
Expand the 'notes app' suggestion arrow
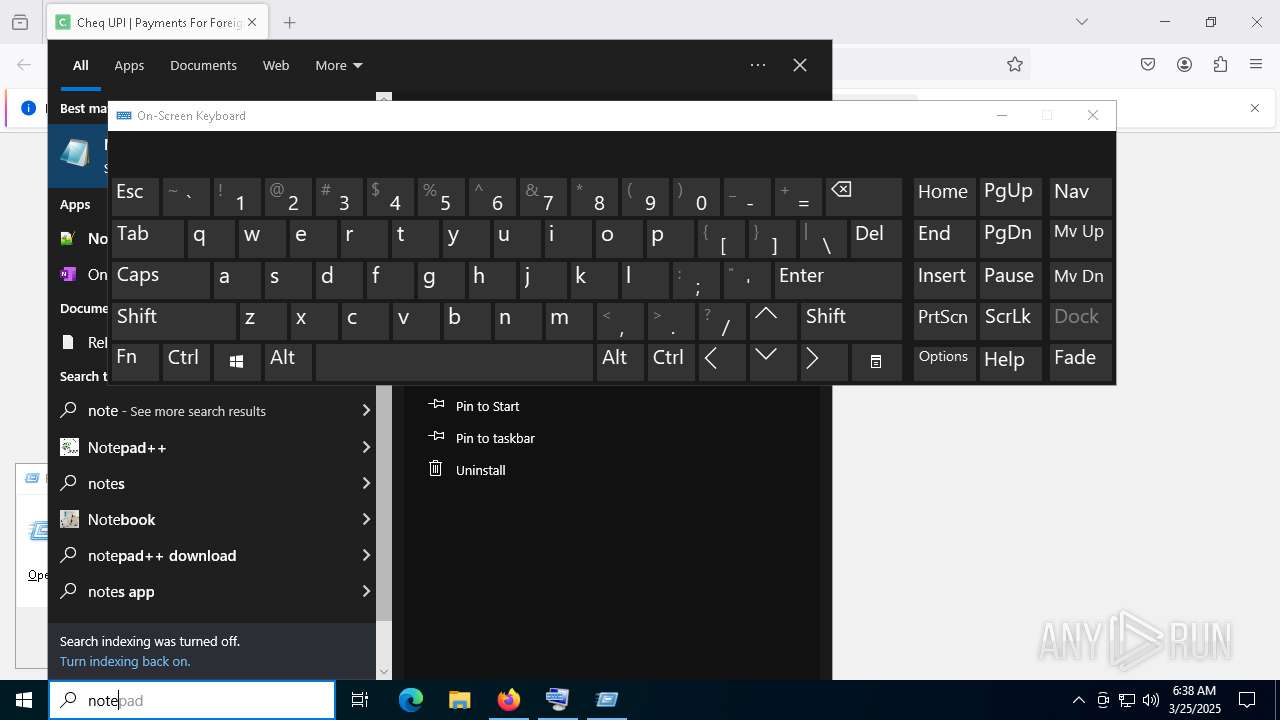click(366, 591)
